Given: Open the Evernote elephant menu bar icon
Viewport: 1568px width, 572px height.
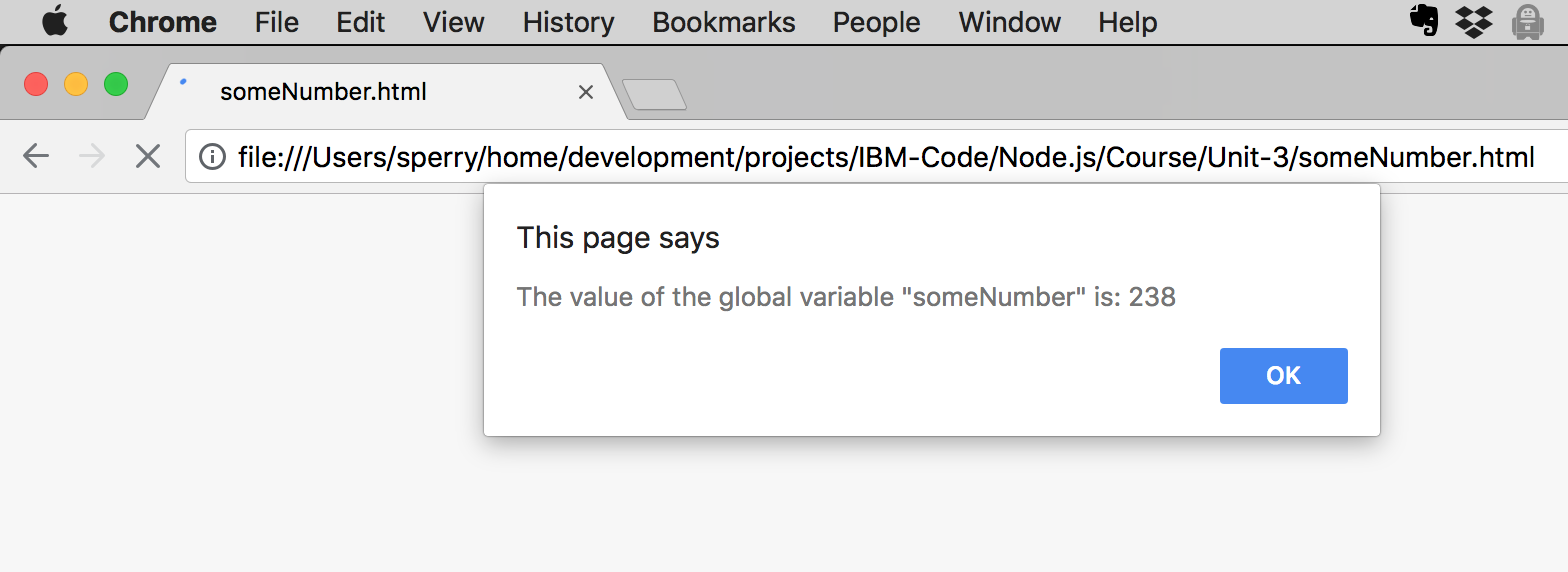Looking at the screenshot, I should pyautogui.click(x=1423, y=21).
